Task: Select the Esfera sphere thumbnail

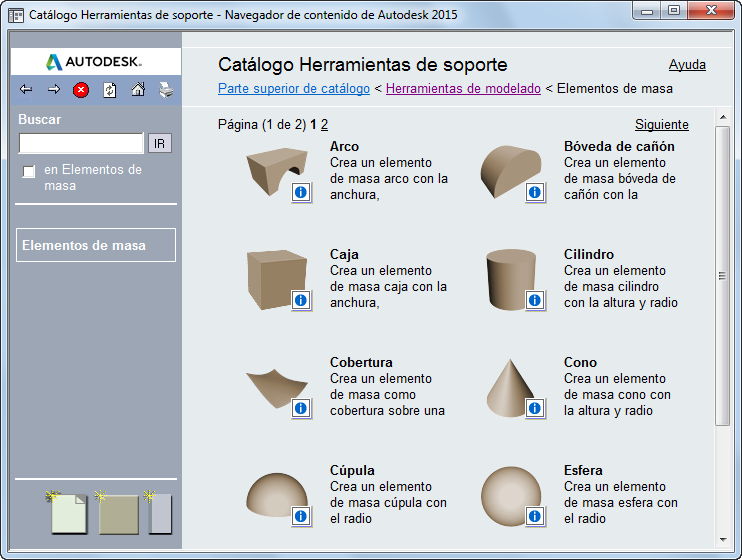Action: coord(511,497)
